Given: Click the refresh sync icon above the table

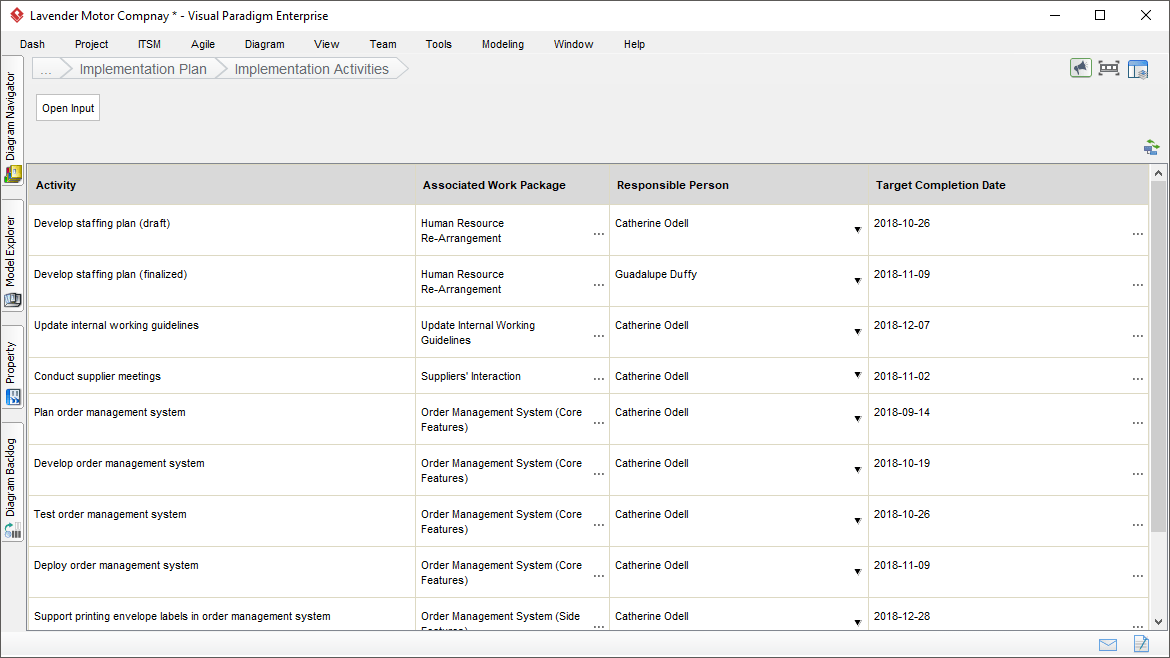Looking at the screenshot, I should click(x=1151, y=148).
